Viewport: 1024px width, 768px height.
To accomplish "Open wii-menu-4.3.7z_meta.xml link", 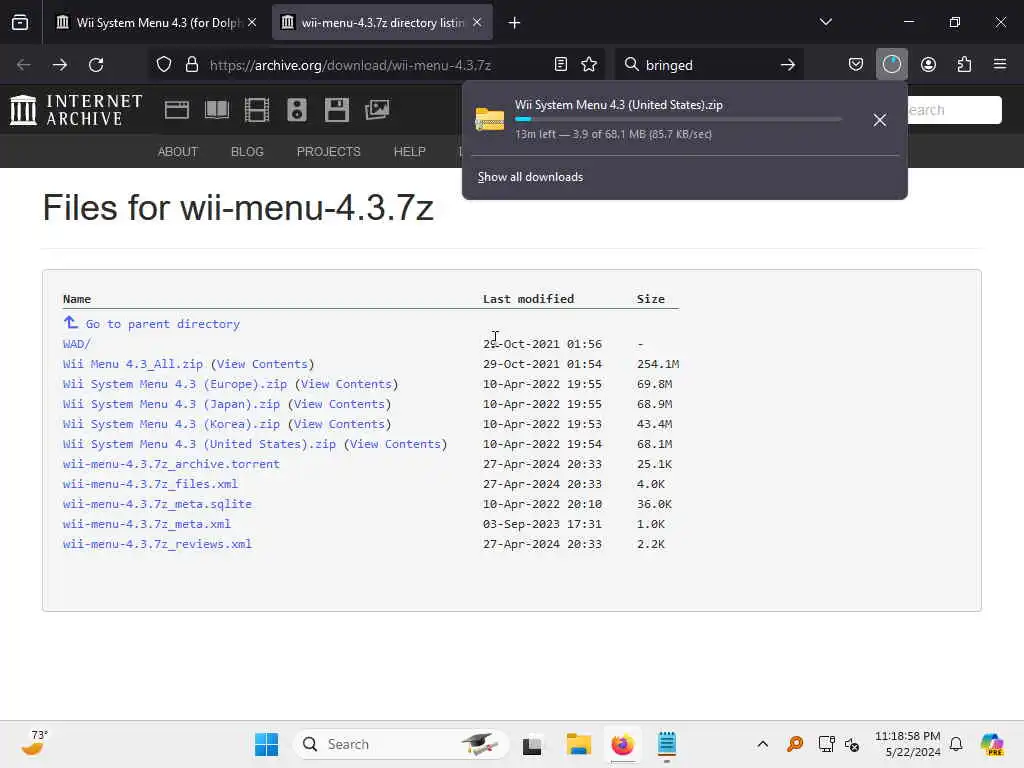I will pos(147,524).
